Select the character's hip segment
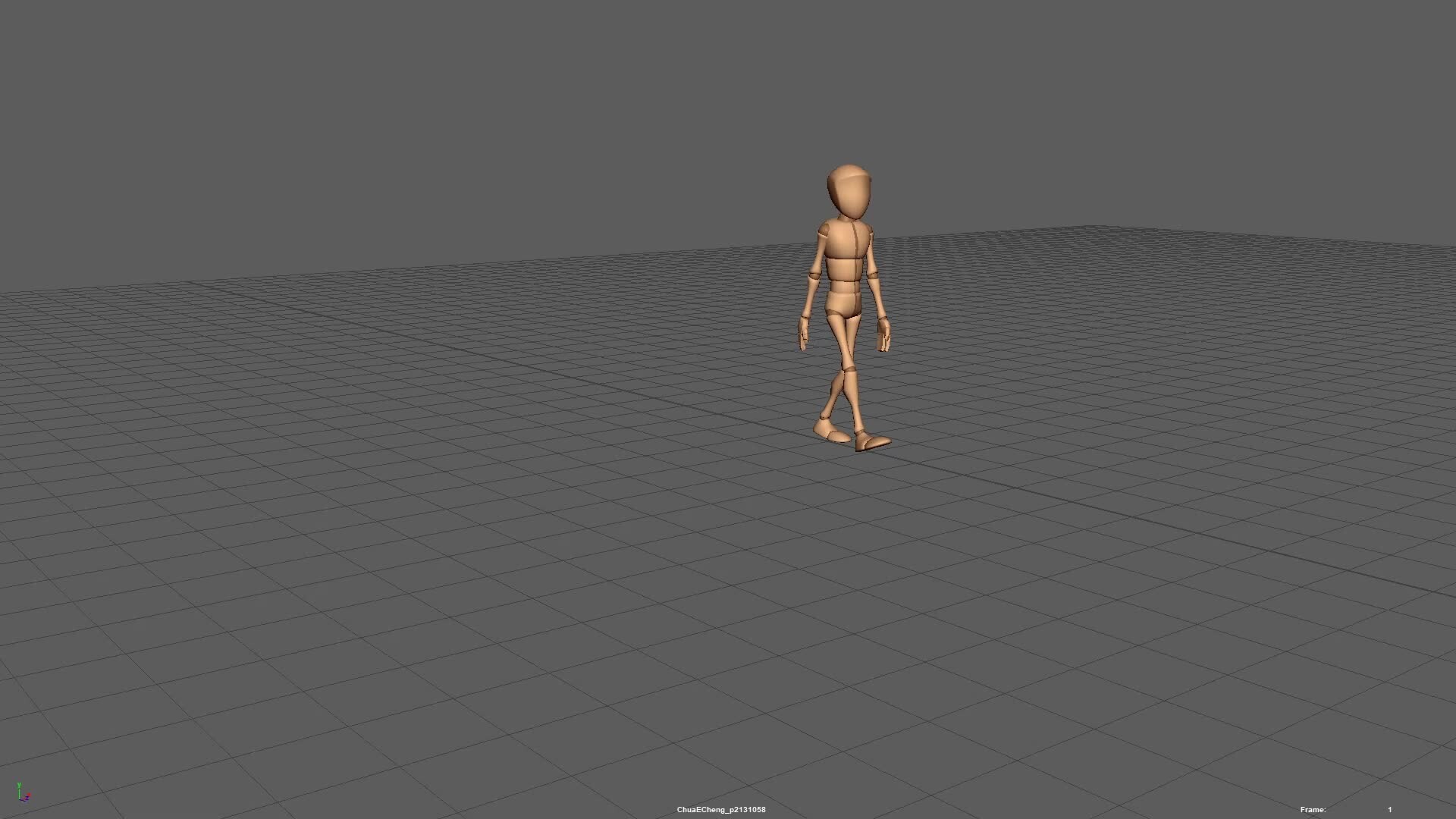Viewport: 1456px width, 819px height. (844, 303)
